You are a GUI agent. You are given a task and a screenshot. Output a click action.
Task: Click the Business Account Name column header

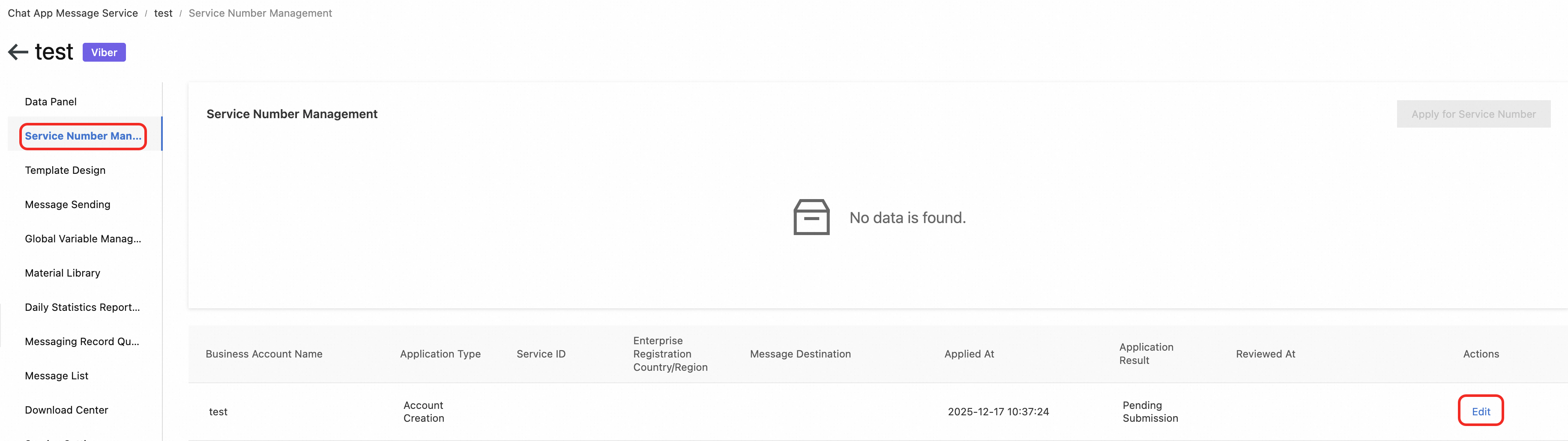coord(264,354)
